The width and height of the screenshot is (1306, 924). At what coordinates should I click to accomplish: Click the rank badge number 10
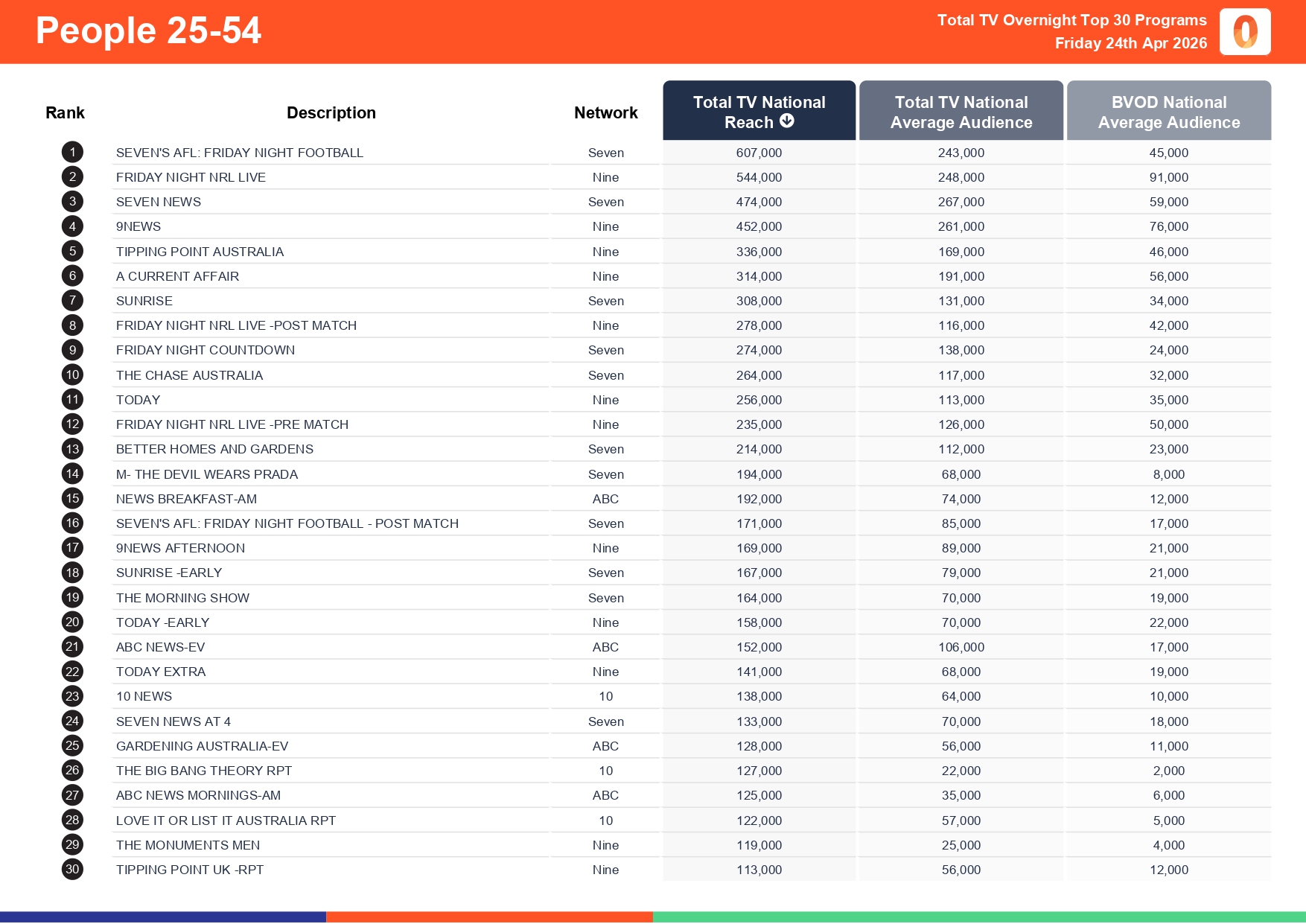[x=72, y=375]
